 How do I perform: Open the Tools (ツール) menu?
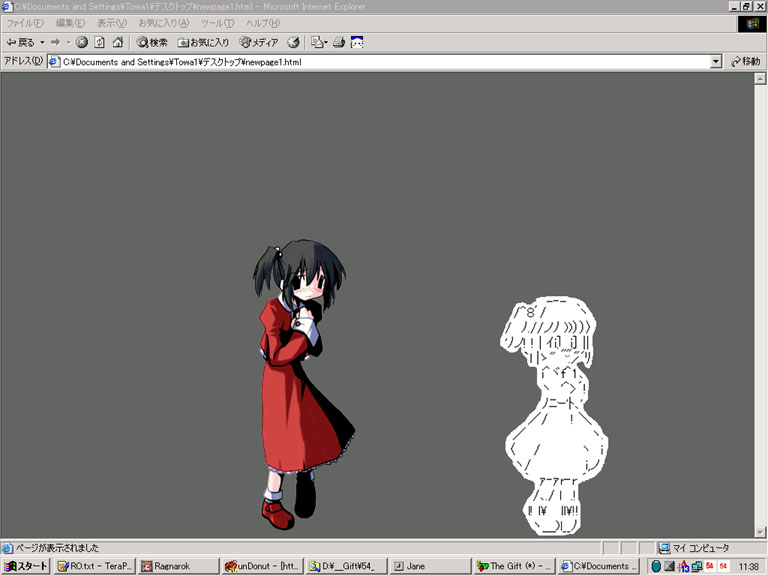tap(217, 23)
